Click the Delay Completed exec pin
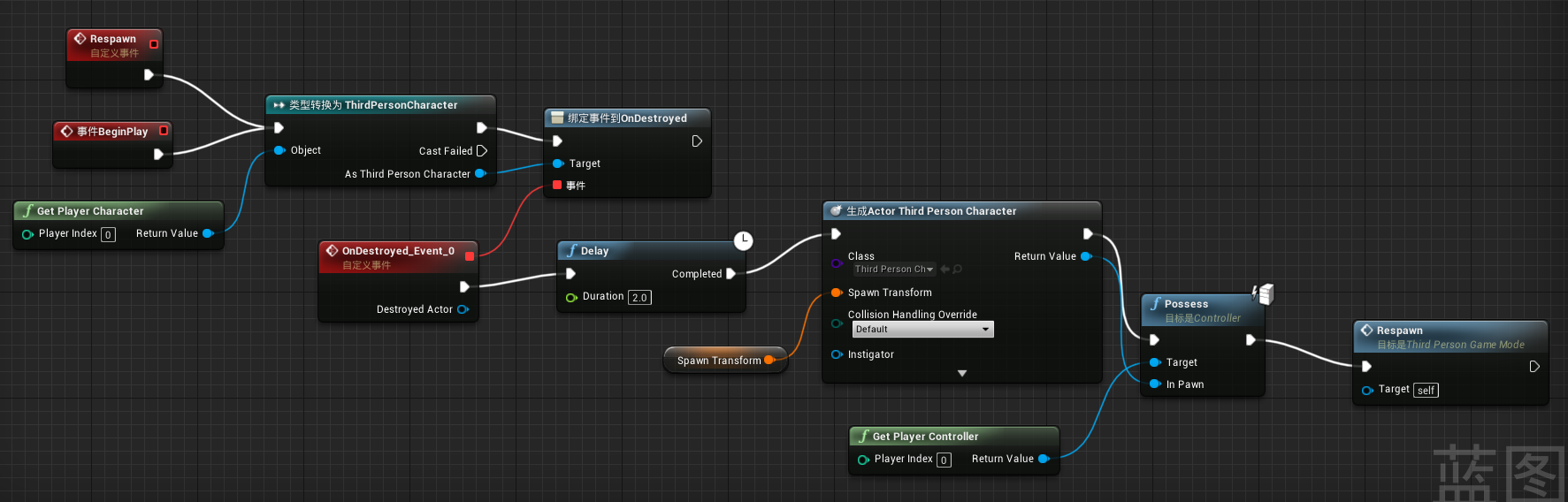The width and height of the screenshot is (1568, 502). [x=731, y=274]
